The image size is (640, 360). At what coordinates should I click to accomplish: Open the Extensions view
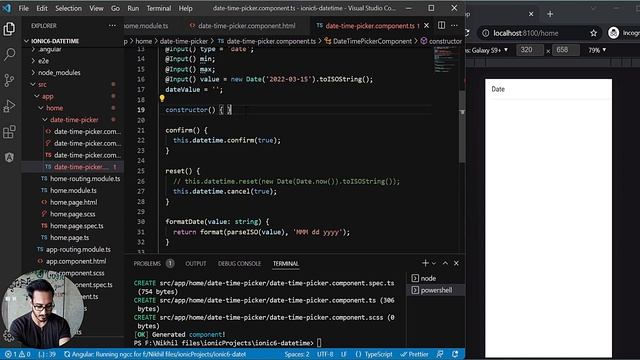9,132
